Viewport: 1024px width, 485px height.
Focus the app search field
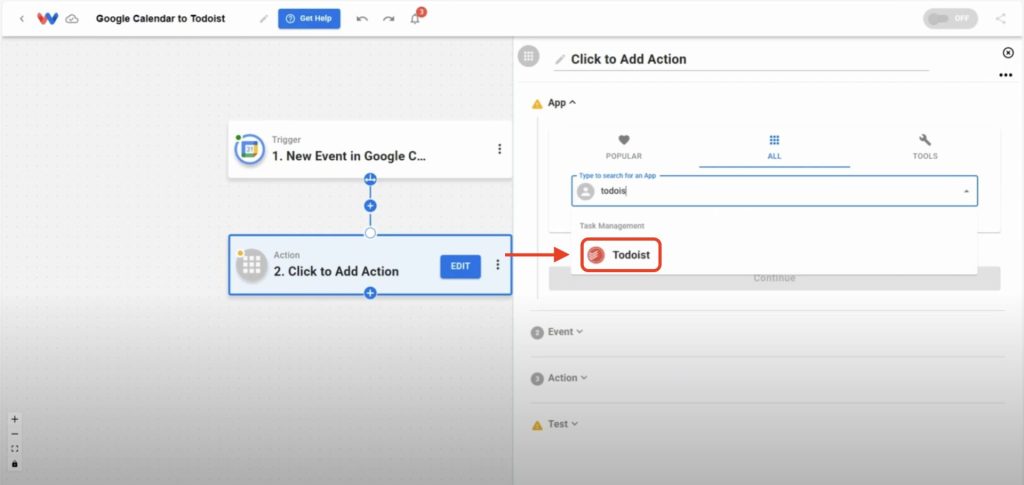click(775, 191)
